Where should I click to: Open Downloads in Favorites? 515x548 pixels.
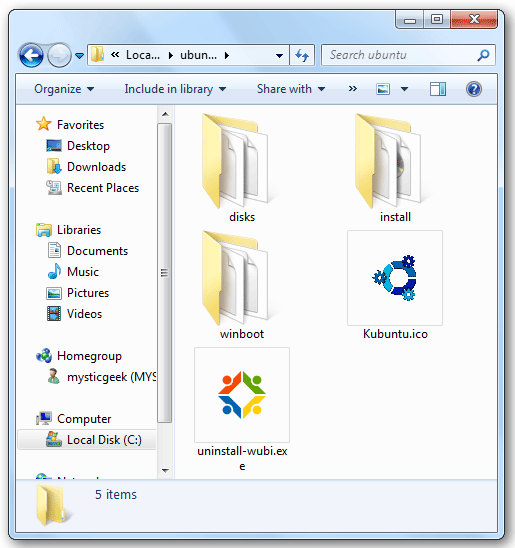pos(96,167)
